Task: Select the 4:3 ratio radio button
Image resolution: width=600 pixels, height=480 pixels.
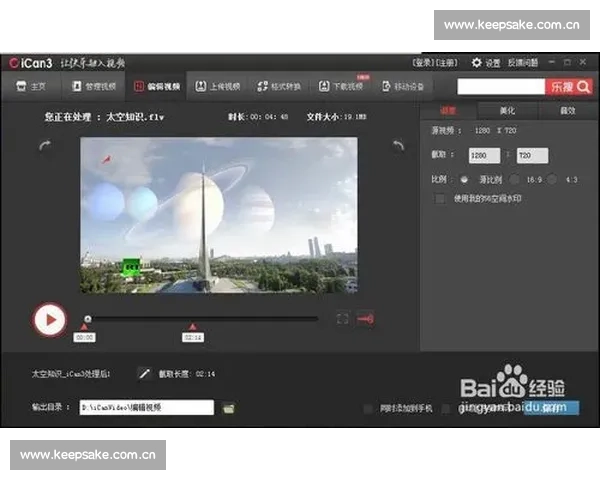Action: [552, 180]
